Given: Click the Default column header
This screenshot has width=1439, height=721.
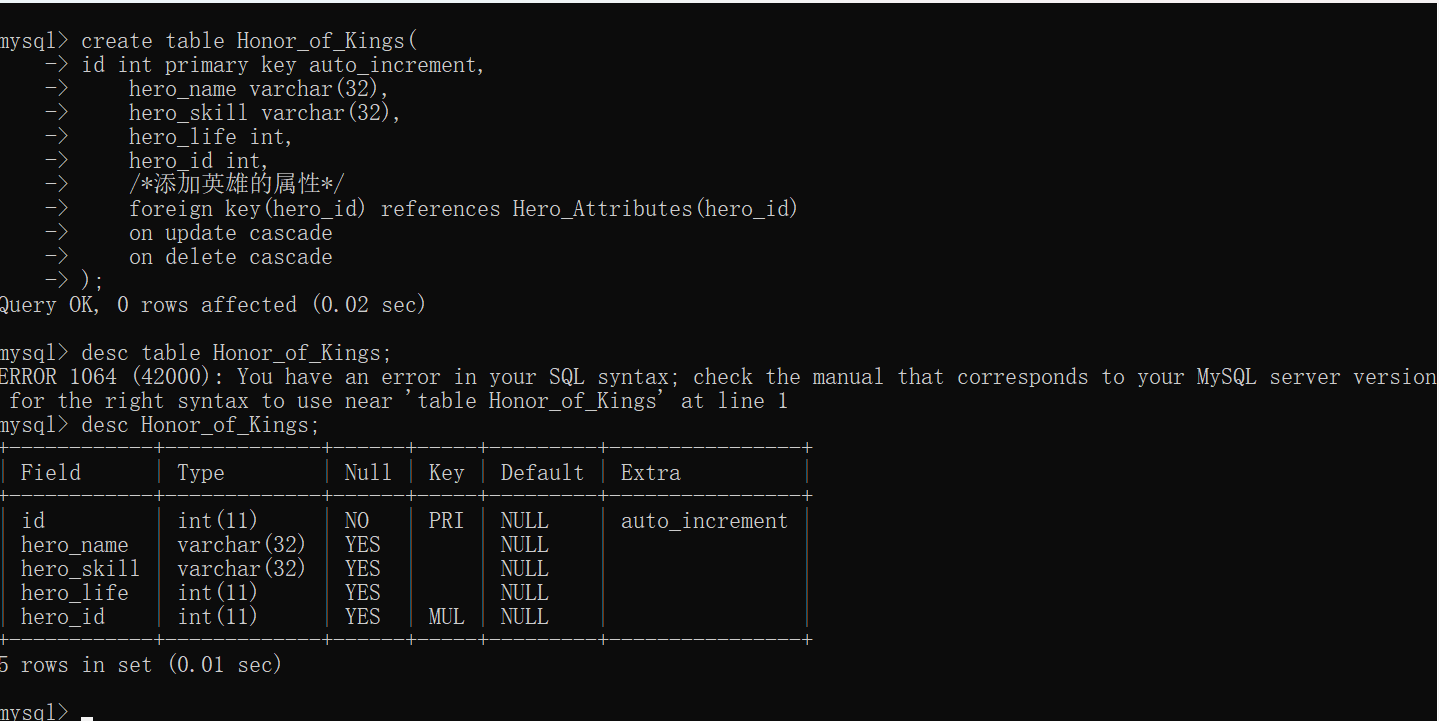Looking at the screenshot, I should pyautogui.click(x=542, y=473).
